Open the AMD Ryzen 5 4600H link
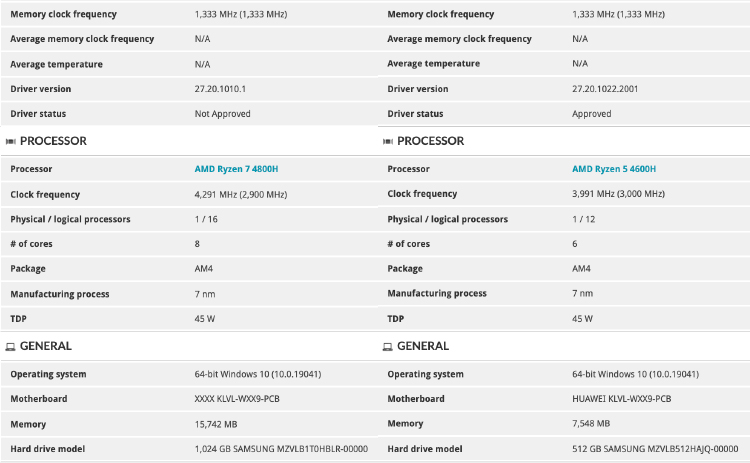 click(614, 169)
